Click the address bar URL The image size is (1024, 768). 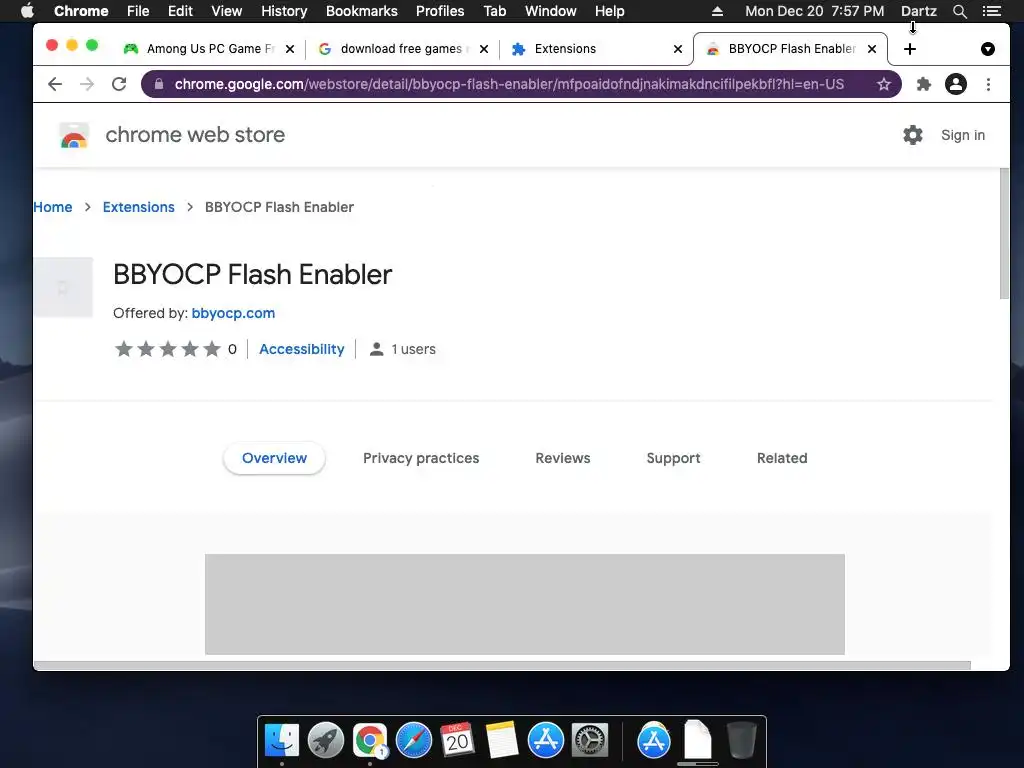pos(509,84)
